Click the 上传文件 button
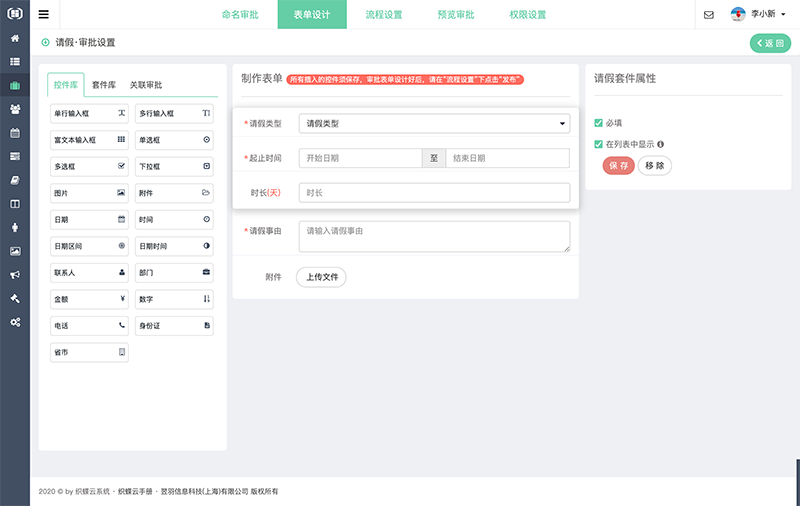 tap(321, 277)
